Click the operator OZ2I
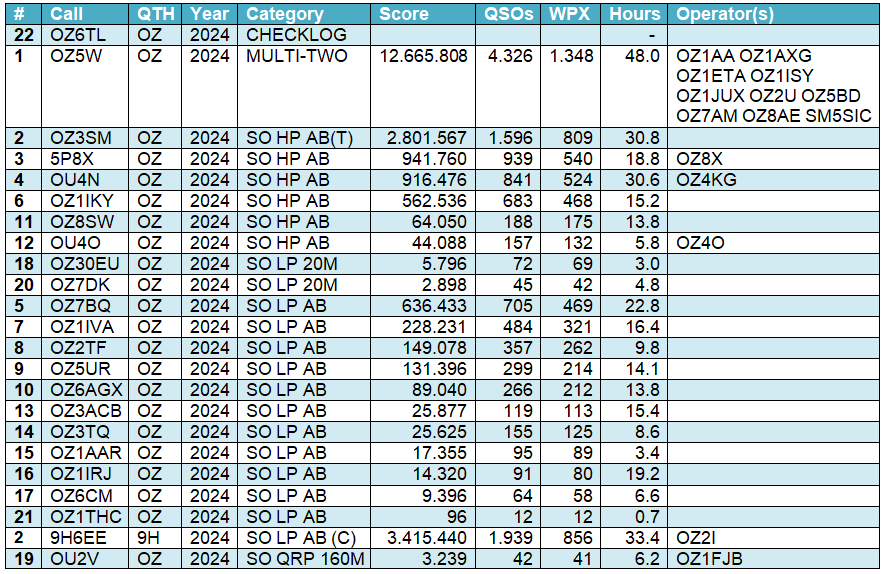The width and height of the screenshot is (885, 574). [x=696, y=537]
